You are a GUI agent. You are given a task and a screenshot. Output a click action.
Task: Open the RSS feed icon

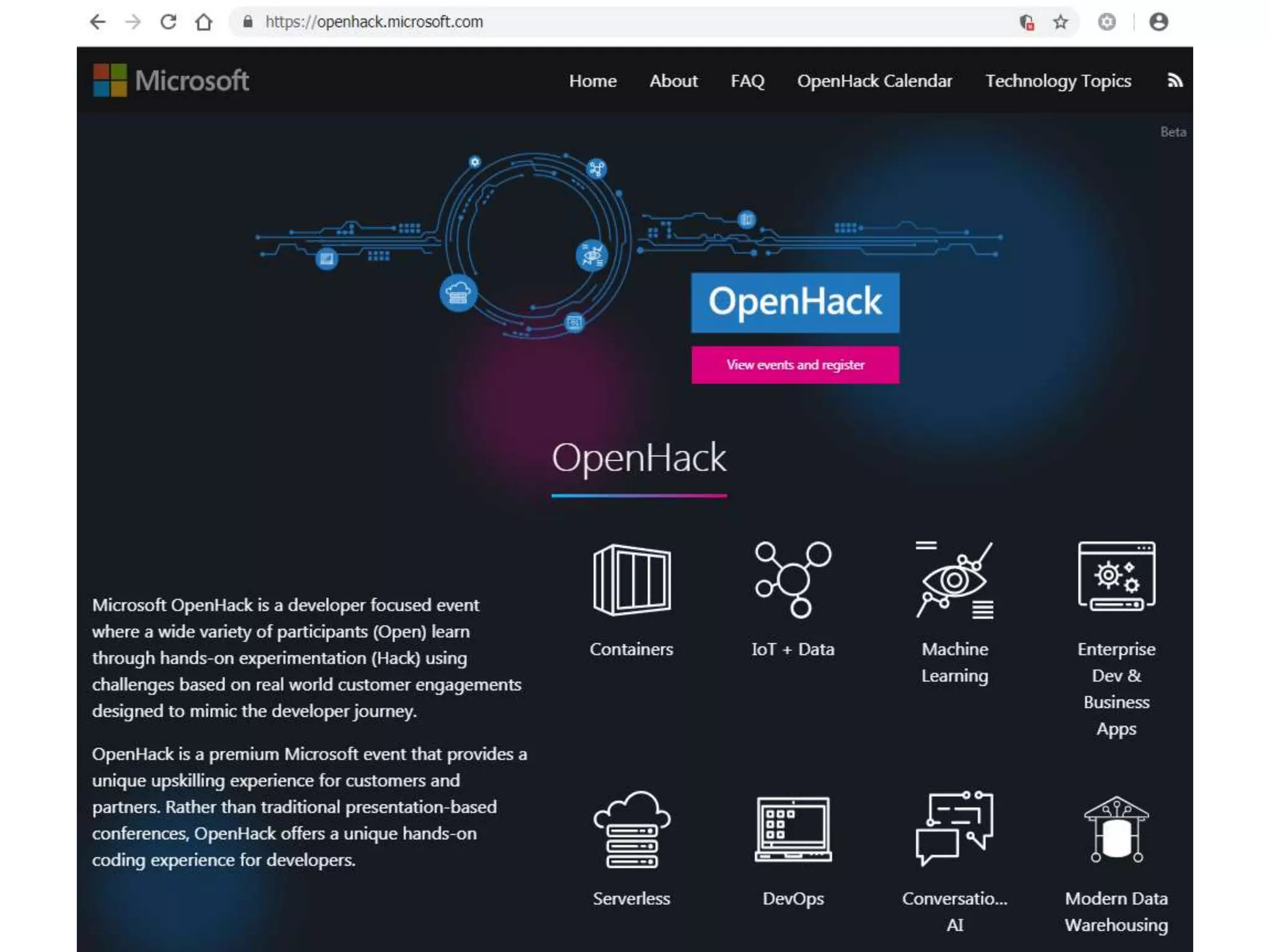1175,81
